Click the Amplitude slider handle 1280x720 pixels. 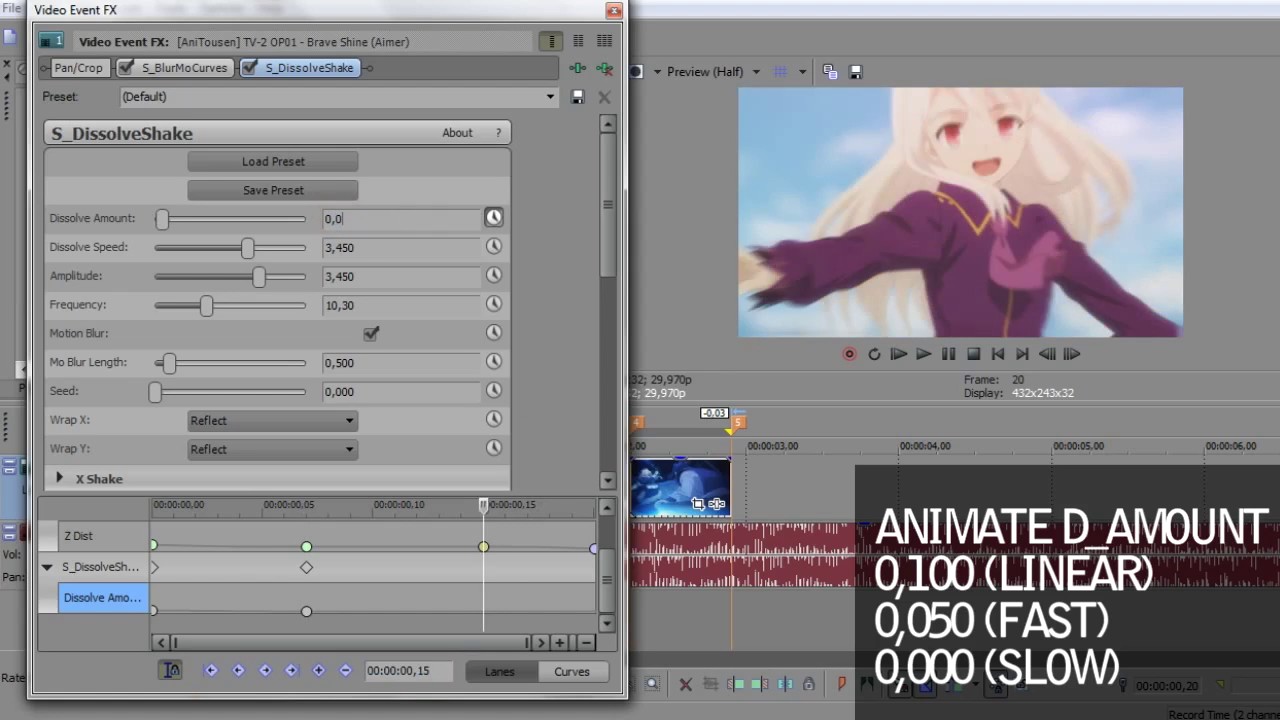tap(259, 277)
